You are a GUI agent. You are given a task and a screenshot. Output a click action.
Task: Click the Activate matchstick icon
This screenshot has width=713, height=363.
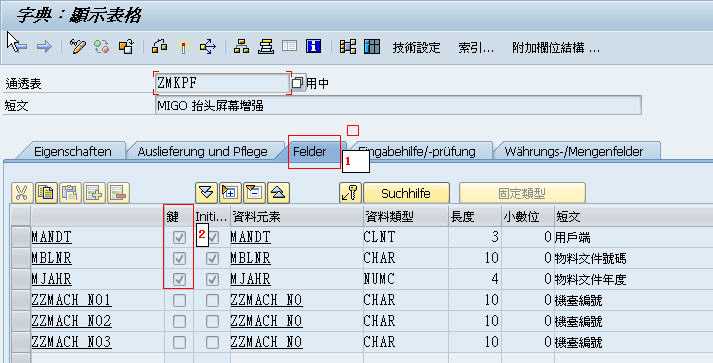[183, 47]
